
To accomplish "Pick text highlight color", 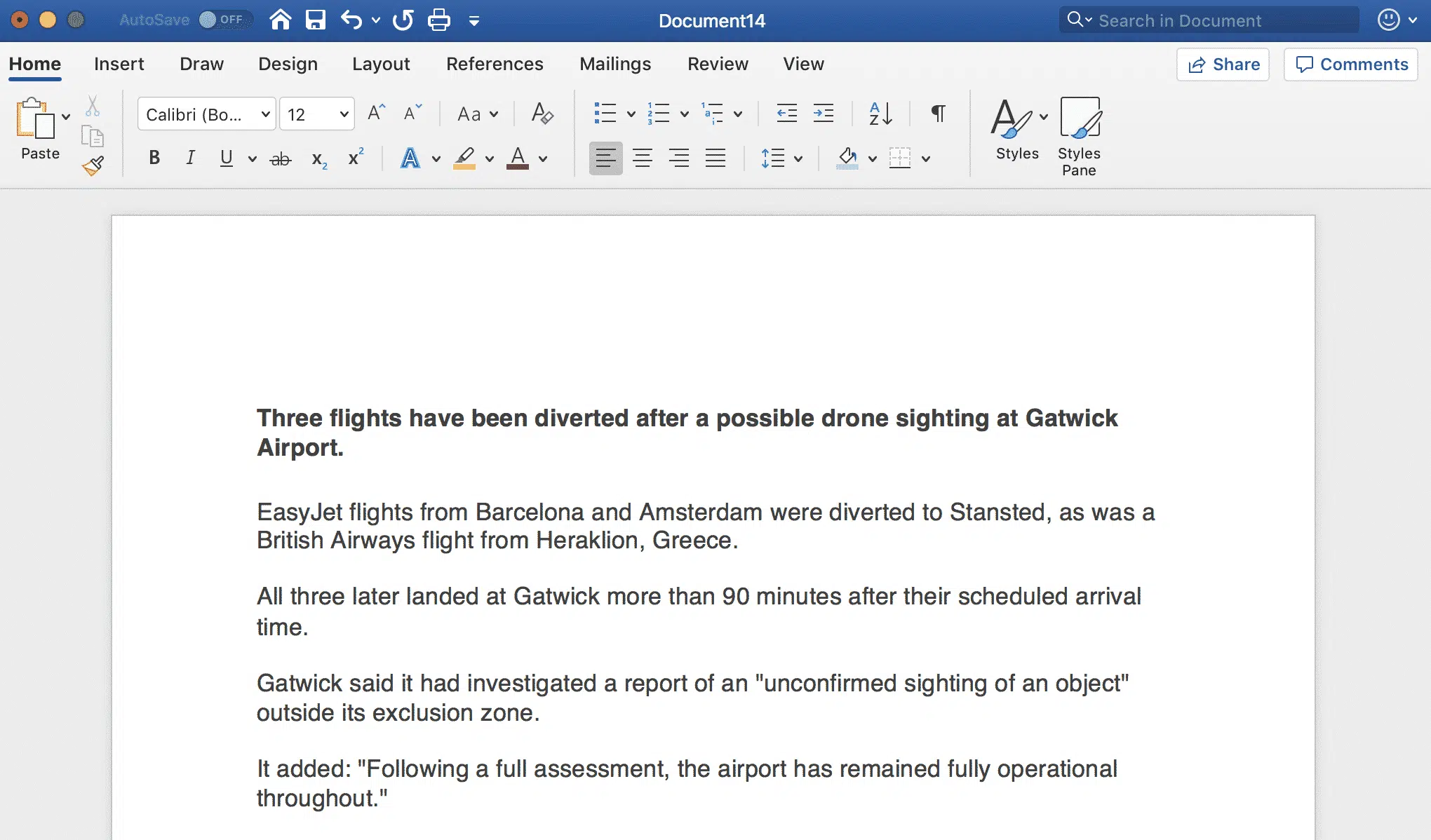I will click(x=464, y=158).
